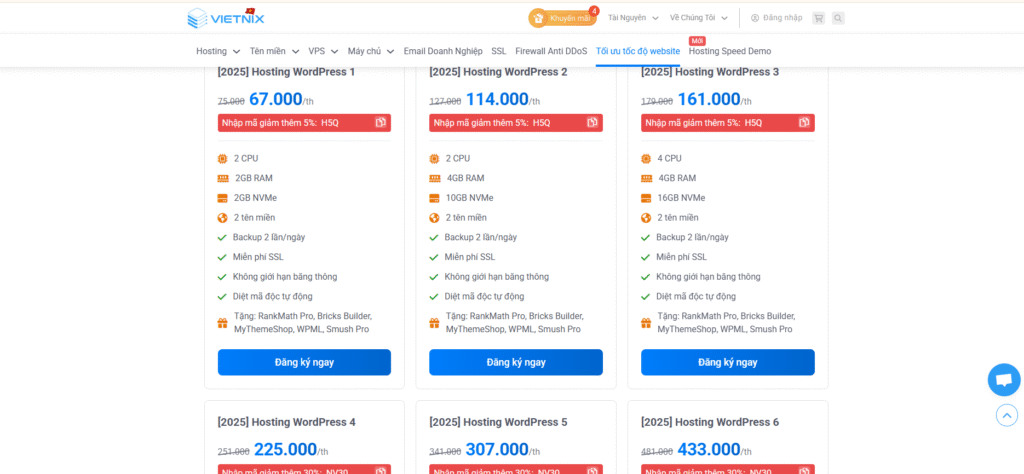This screenshot has height=474, width=1024.
Task: Open Hosting Speed Demo page
Action: [x=730, y=51]
